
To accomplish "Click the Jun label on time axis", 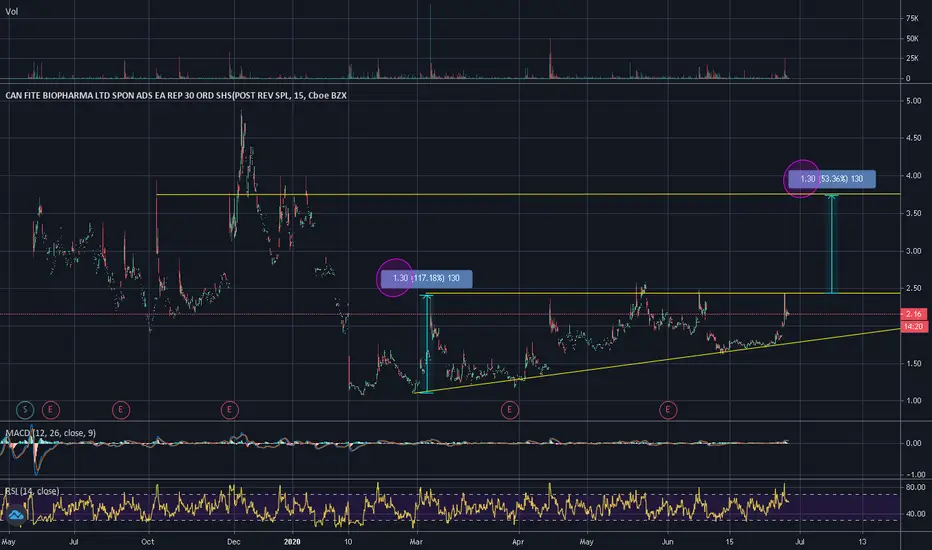I will tap(667, 542).
